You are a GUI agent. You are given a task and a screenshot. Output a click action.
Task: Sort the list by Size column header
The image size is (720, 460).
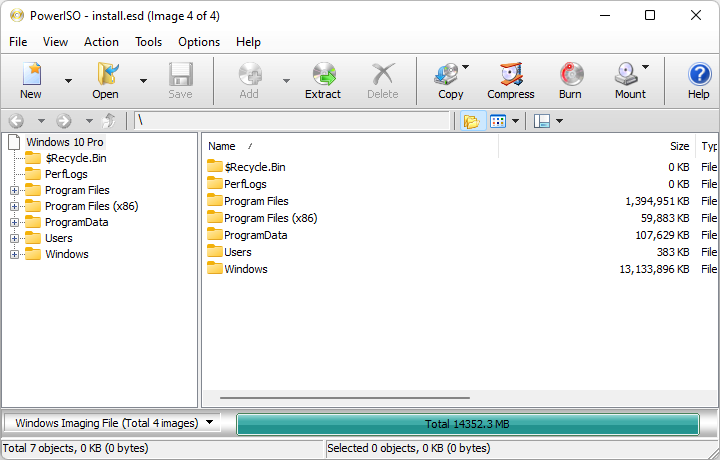tap(679, 146)
